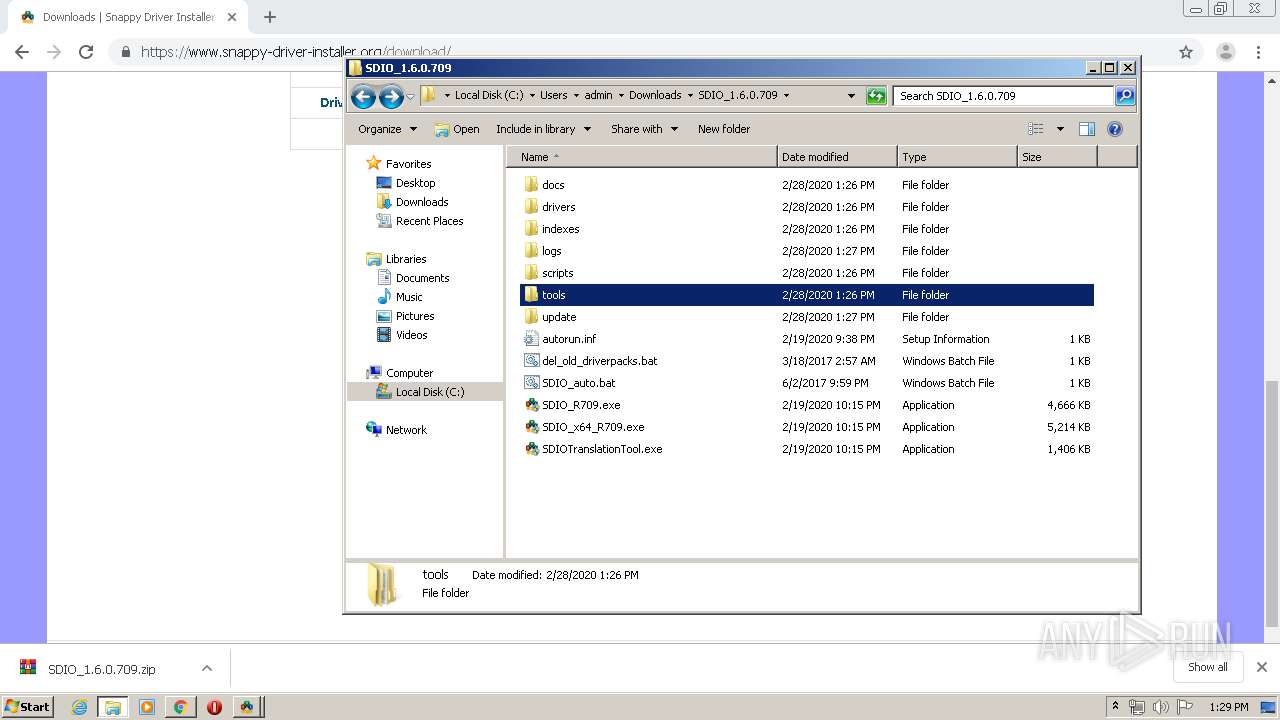Select Videos under Libraries

coord(411,335)
